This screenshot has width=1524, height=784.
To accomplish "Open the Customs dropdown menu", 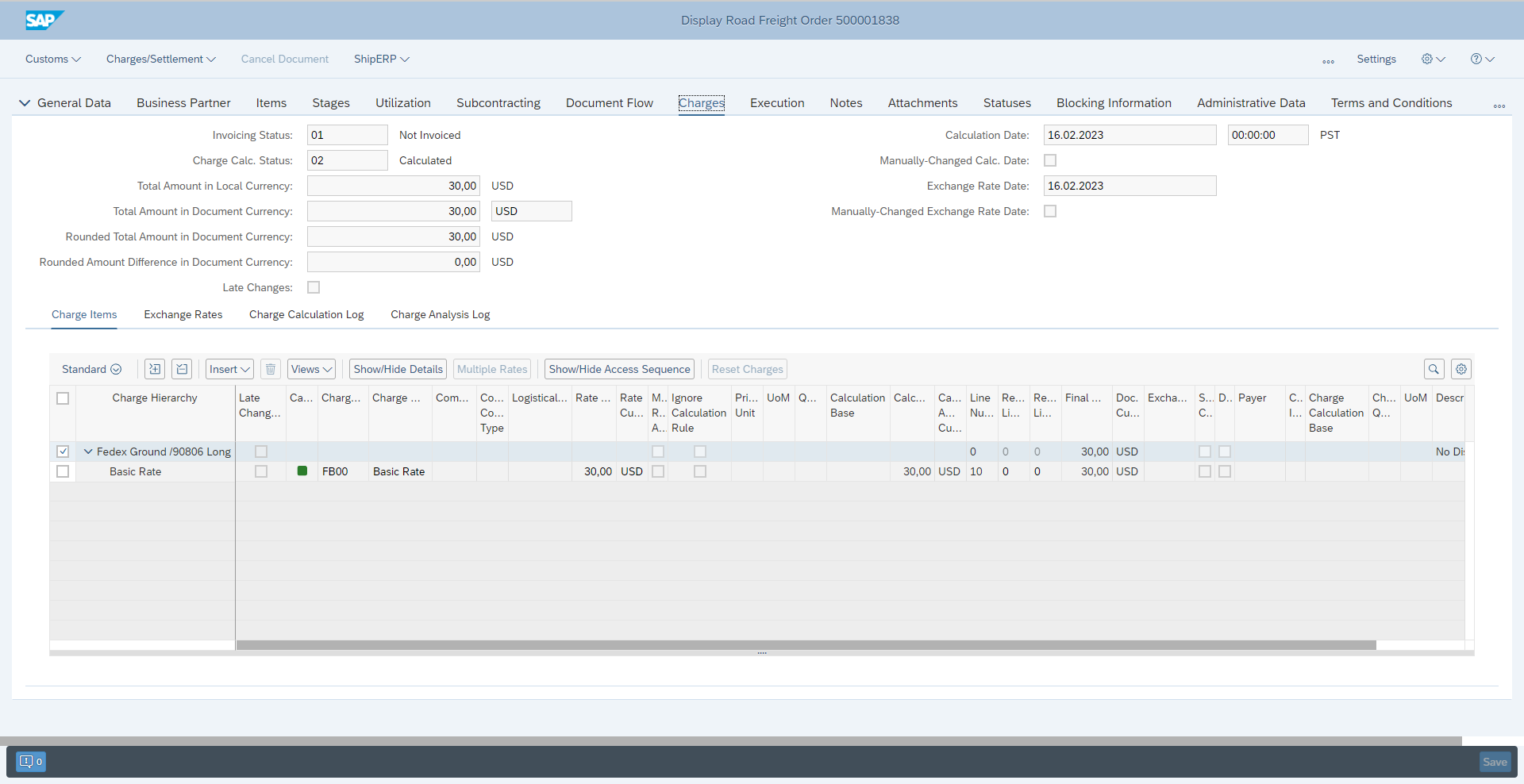I will 53,59.
